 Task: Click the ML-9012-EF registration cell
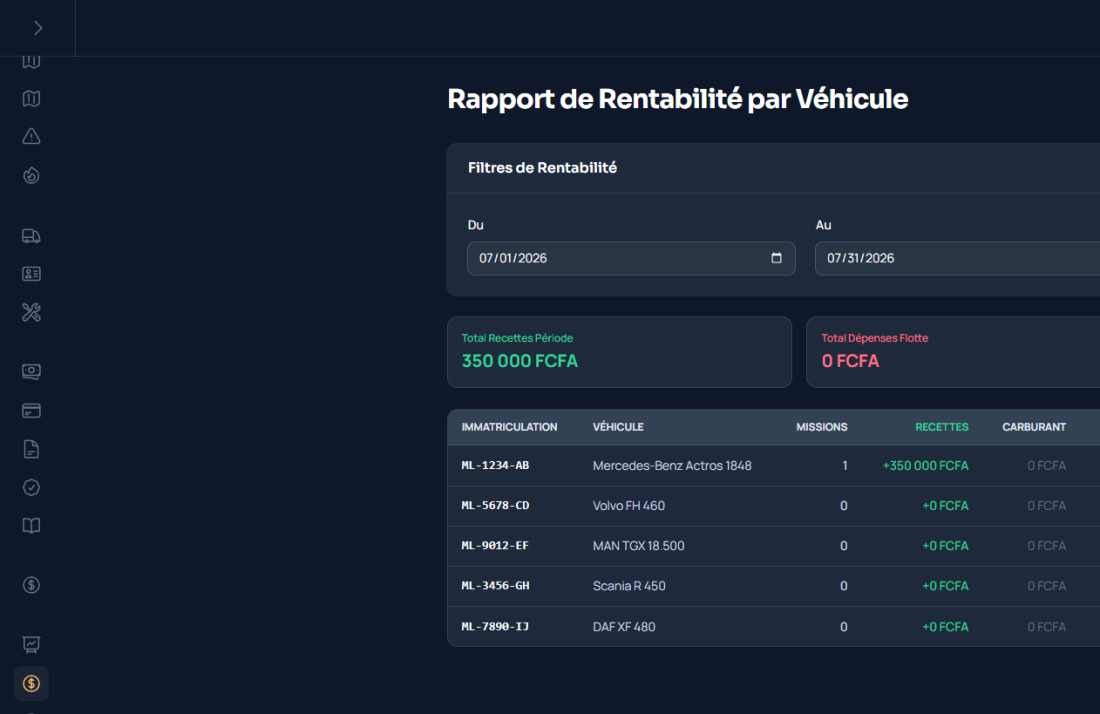pos(495,546)
